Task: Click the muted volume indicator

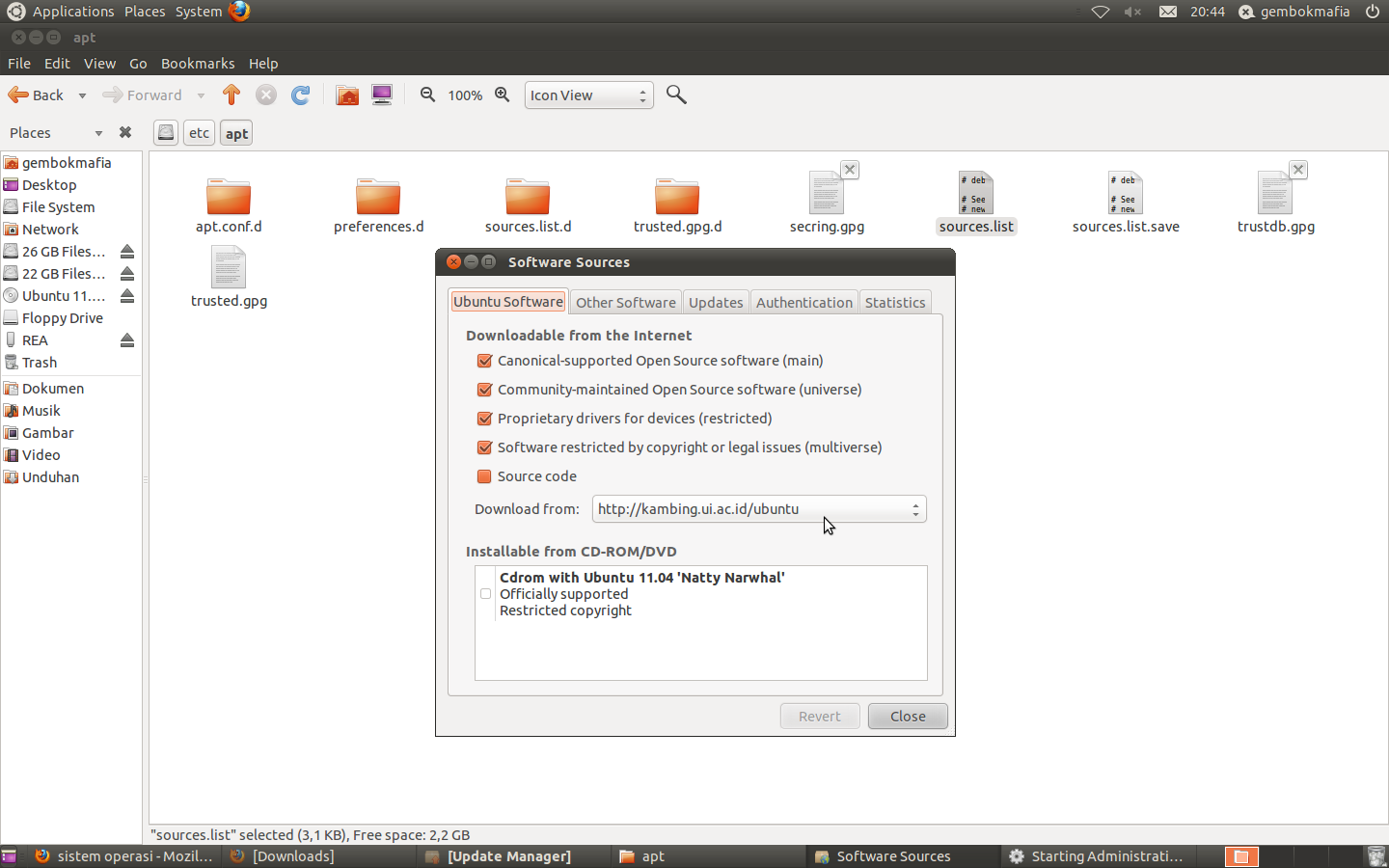Action: 1132,12
